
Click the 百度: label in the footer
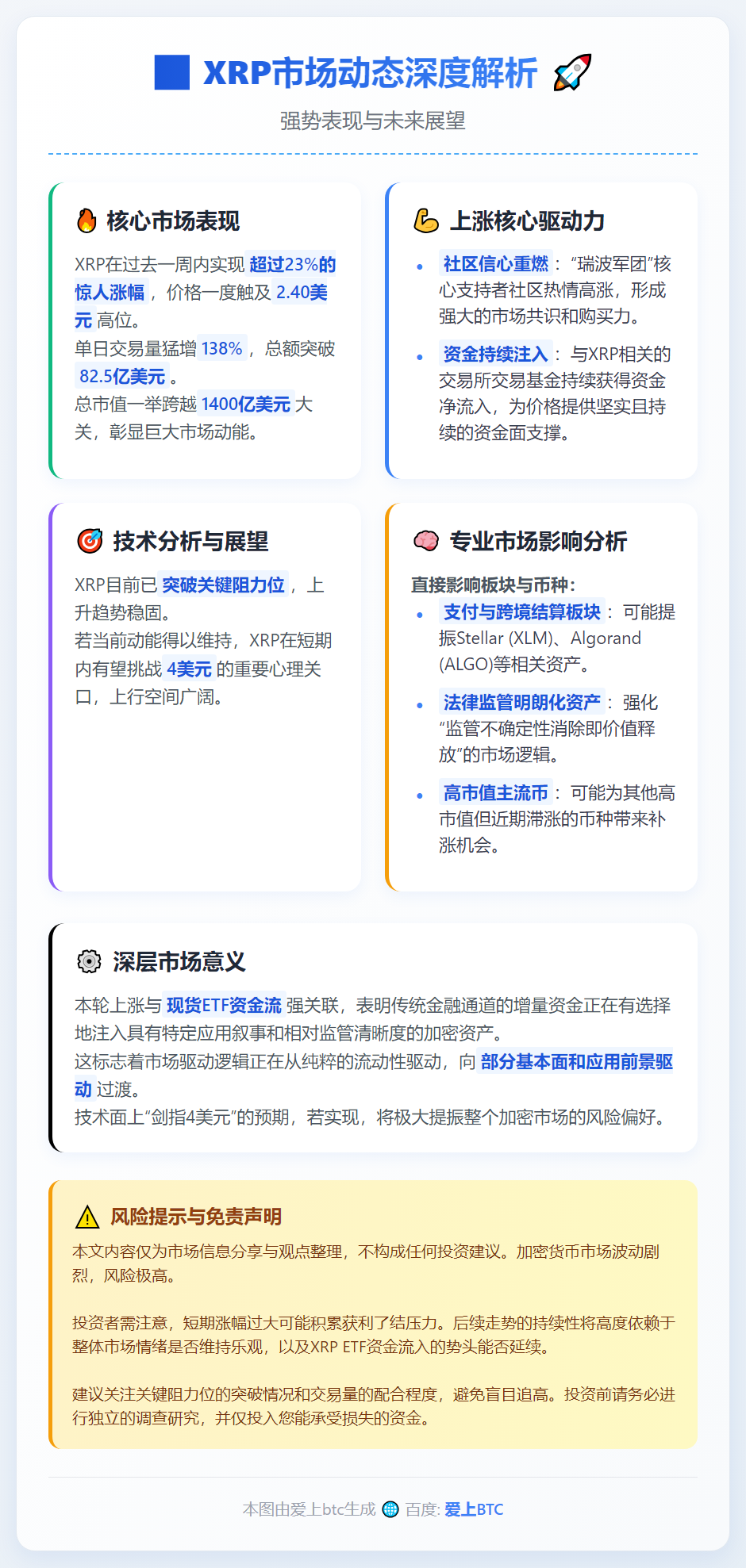422,1509
